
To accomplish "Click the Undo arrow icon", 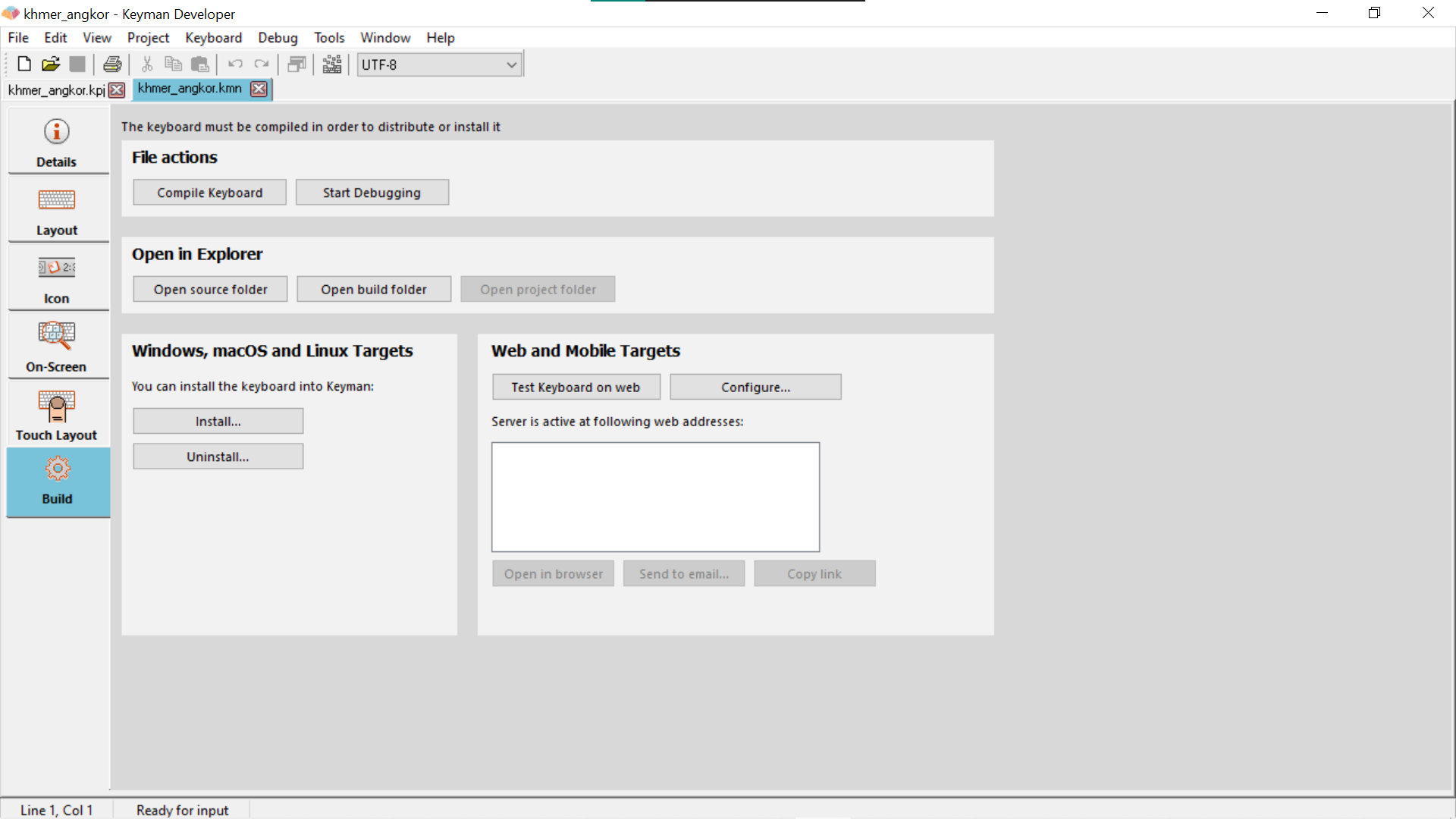I will (235, 64).
